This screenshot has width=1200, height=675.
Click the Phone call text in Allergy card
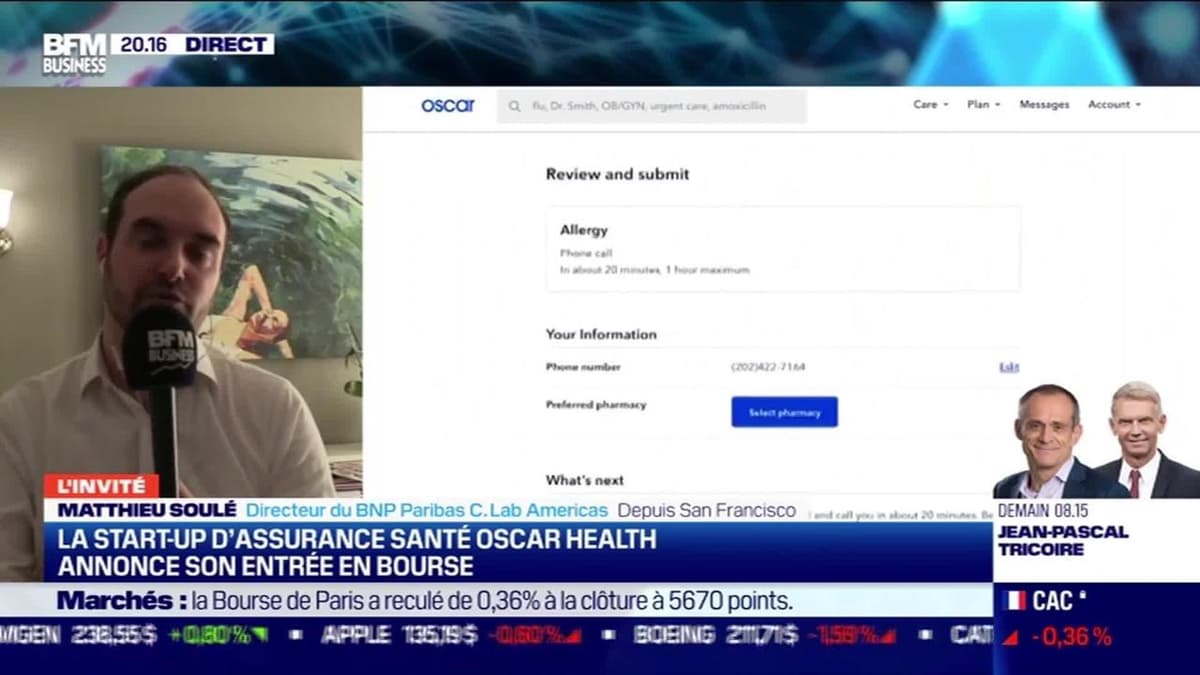pos(586,253)
